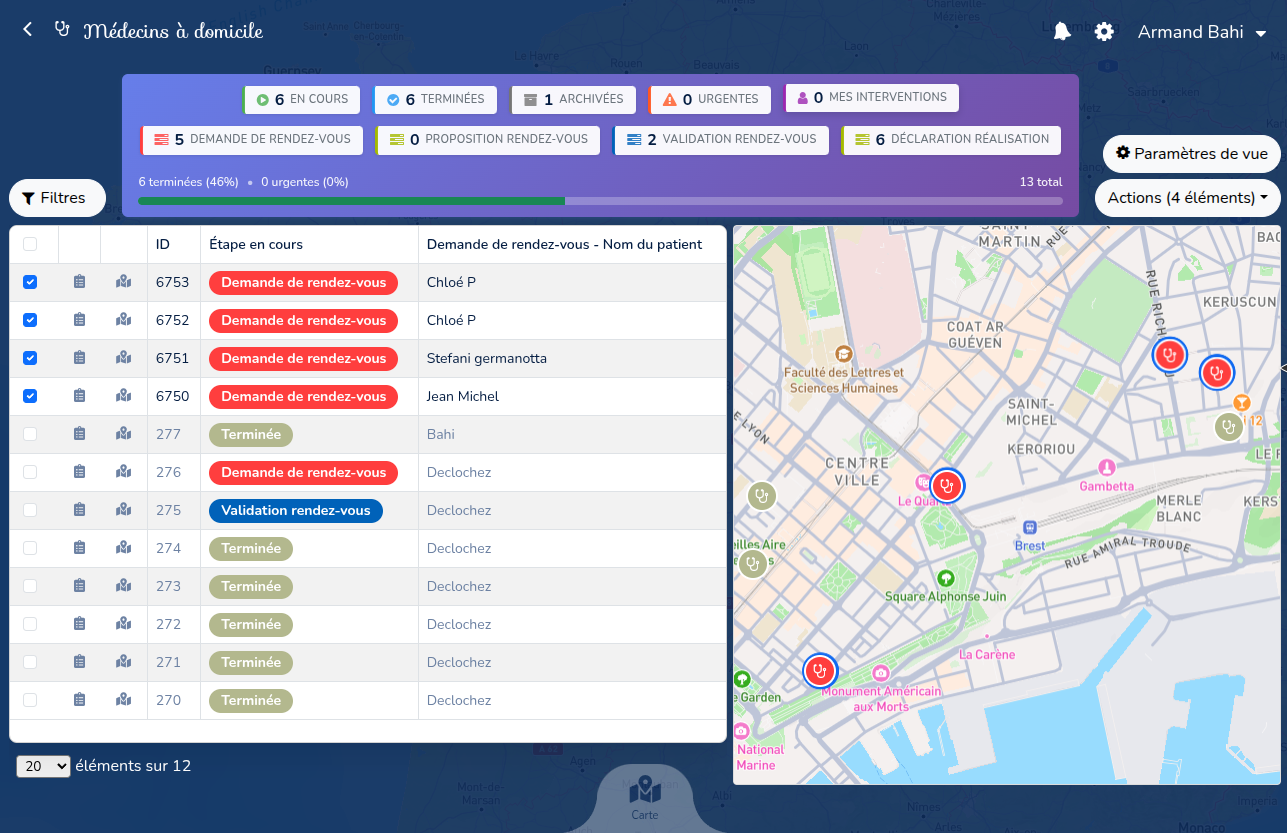Screen dimensions: 1287x833
Task: Filter by Proposition rendez-vous step
Action: point(488,139)
